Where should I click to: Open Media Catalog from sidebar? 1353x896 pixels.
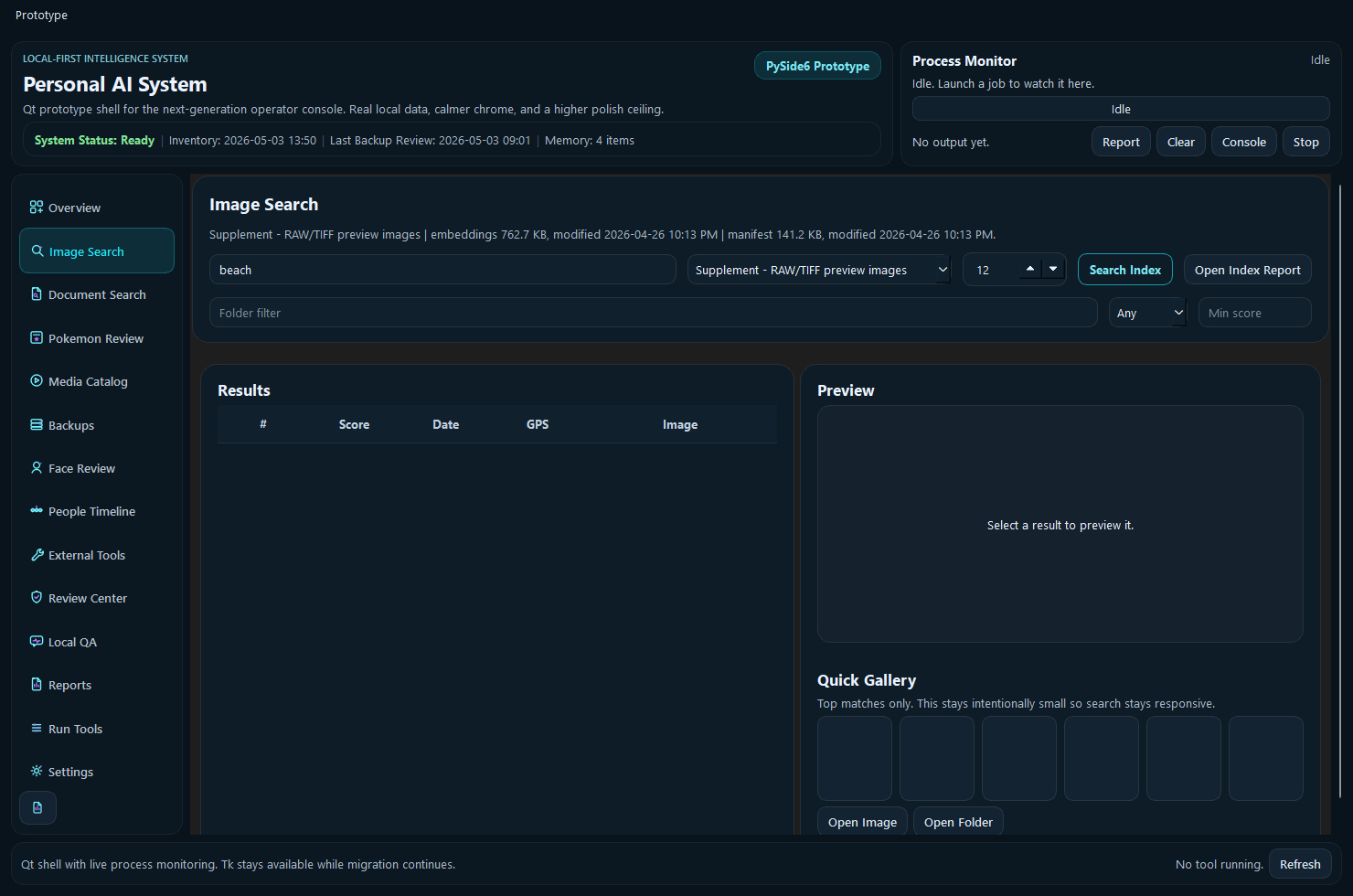[x=97, y=381]
